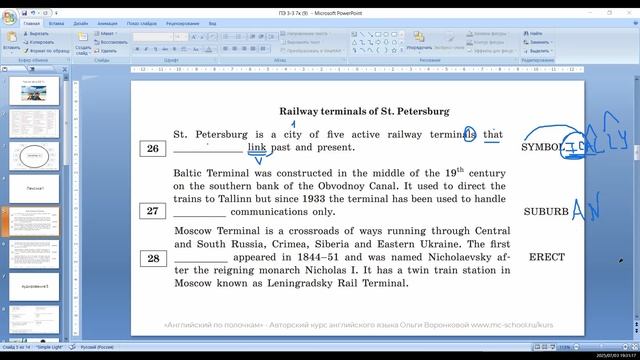Toggle underline formatting
This screenshot has width=640, height=360.
(156, 49)
